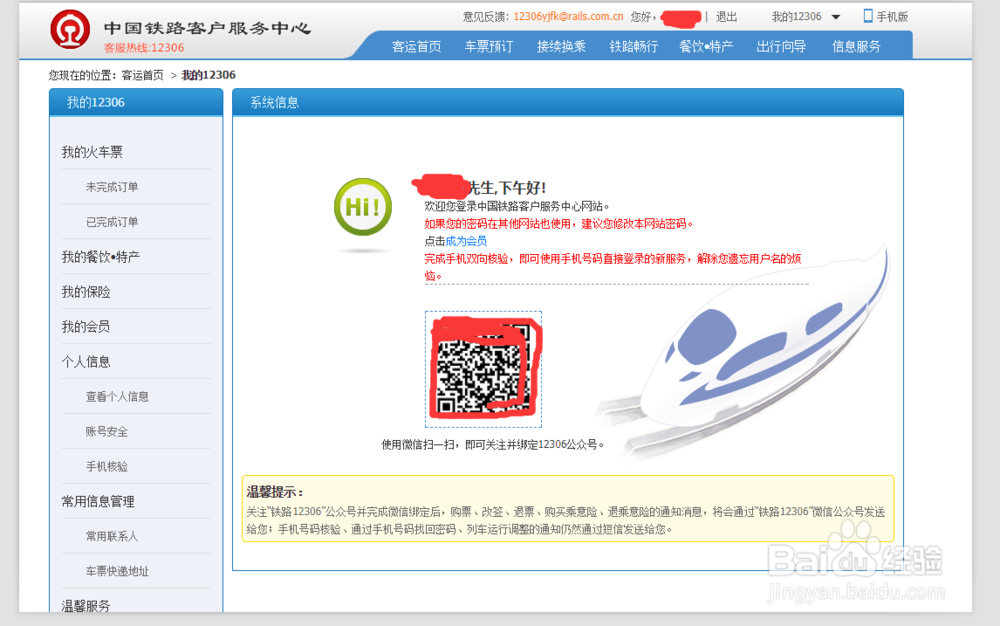Click the 成为会员 link
The image size is (1000, 626).
(466, 241)
